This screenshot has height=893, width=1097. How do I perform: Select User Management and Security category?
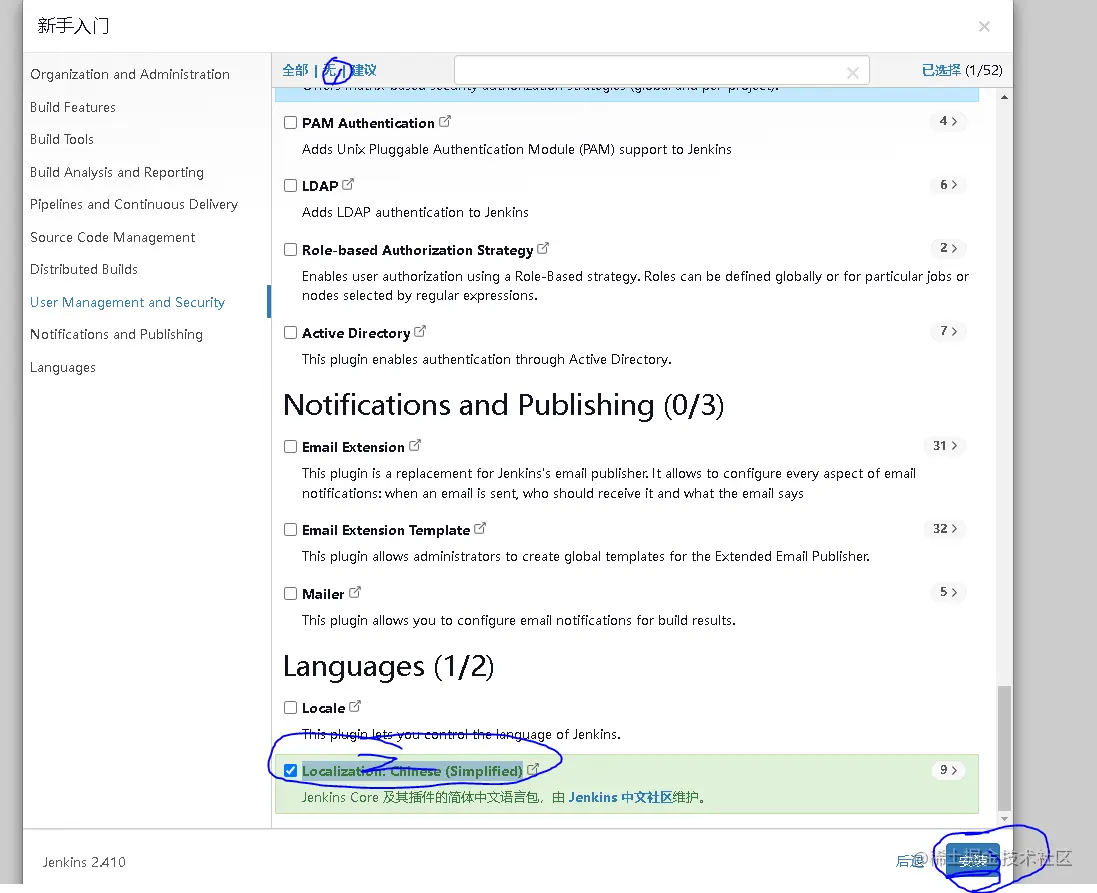tap(127, 302)
